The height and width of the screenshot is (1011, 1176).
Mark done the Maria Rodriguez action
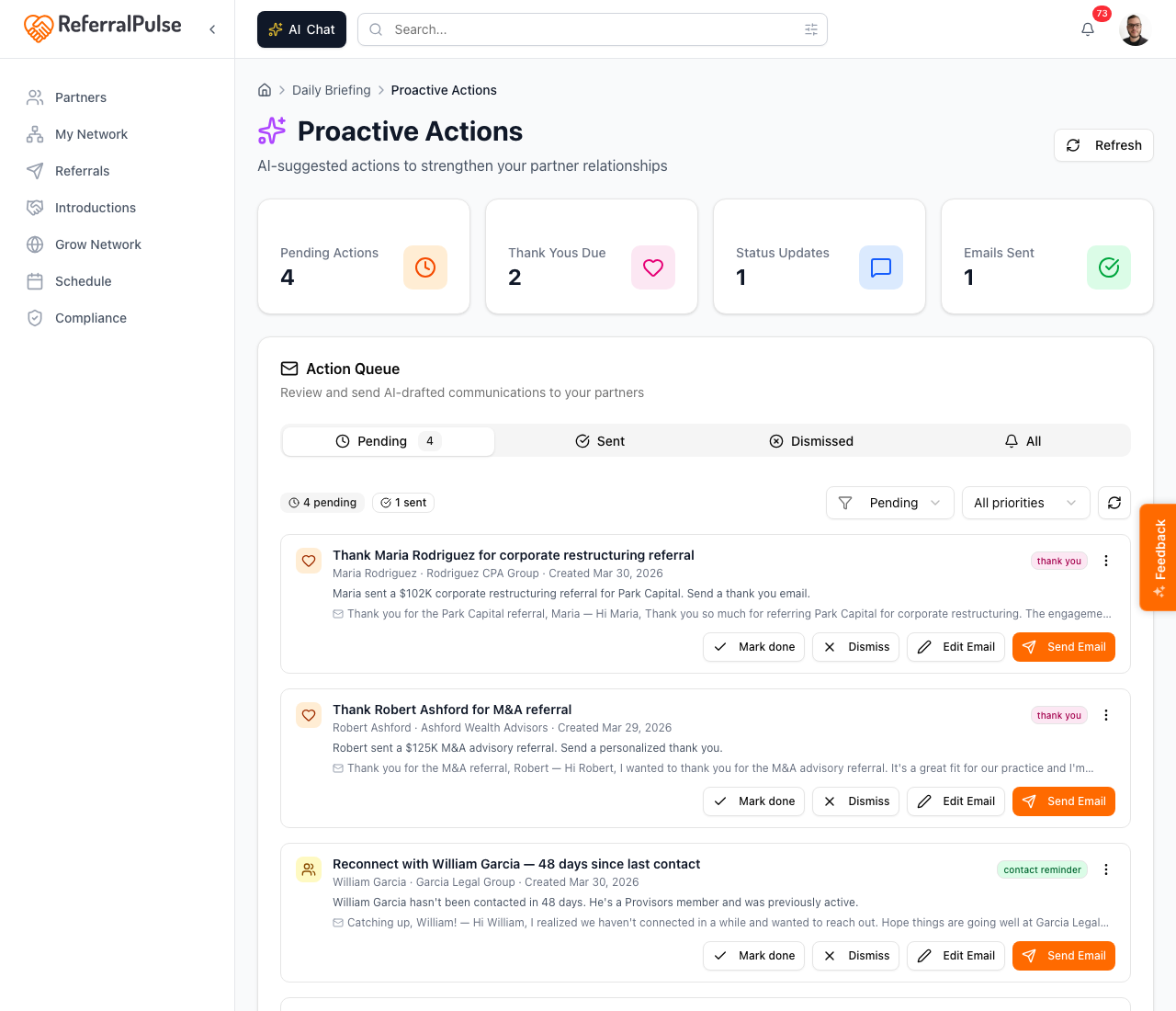754,647
